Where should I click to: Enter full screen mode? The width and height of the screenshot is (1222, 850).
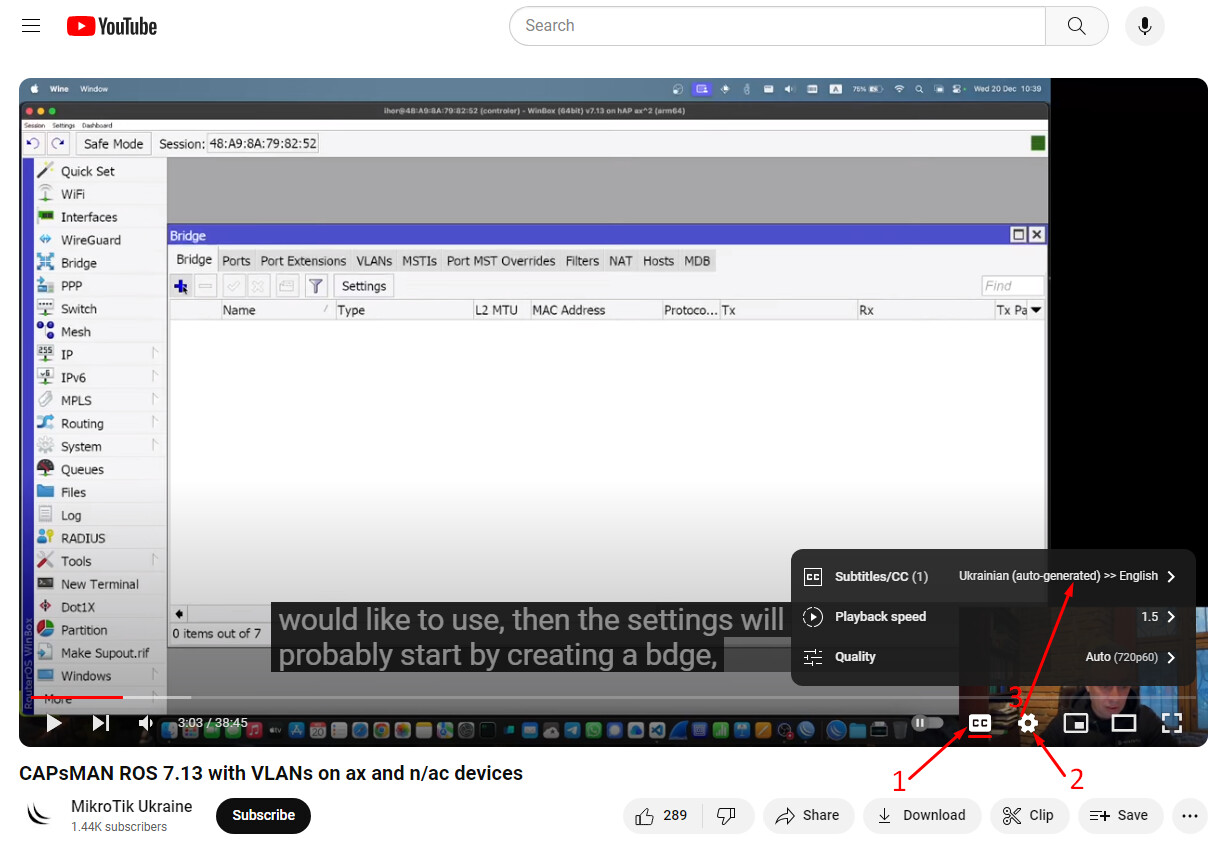click(x=1172, y=723)
